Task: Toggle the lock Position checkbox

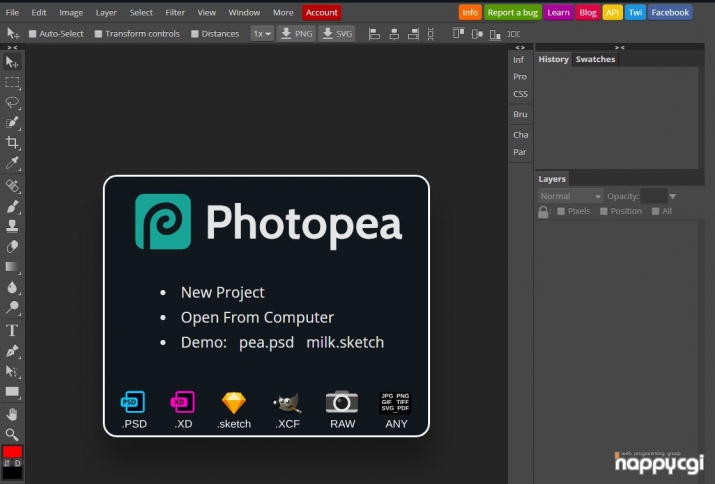Action: (604, 211)
